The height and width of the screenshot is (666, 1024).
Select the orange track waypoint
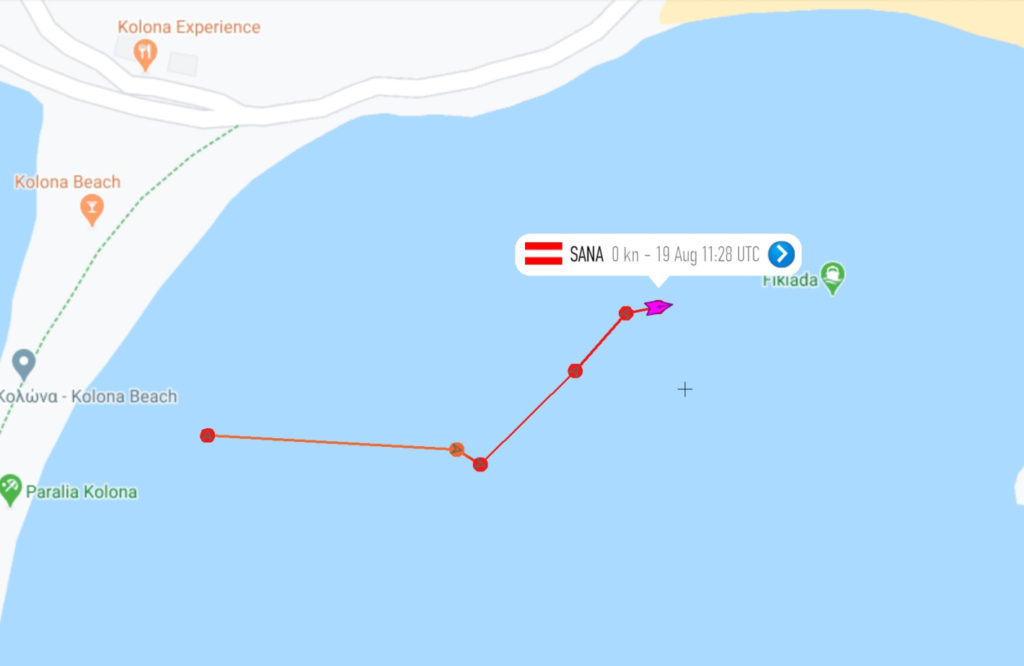(456, 449)
